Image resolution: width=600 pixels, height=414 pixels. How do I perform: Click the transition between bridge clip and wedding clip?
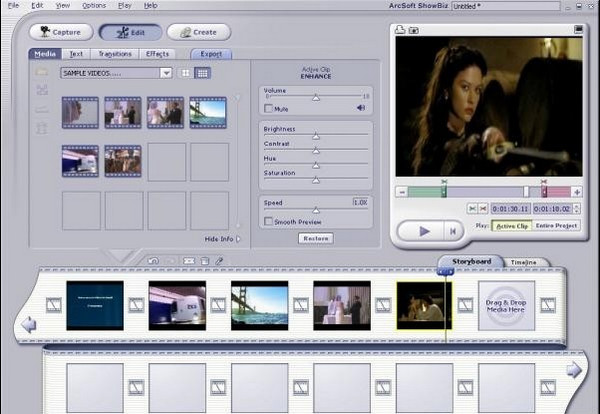coord(301,305)
